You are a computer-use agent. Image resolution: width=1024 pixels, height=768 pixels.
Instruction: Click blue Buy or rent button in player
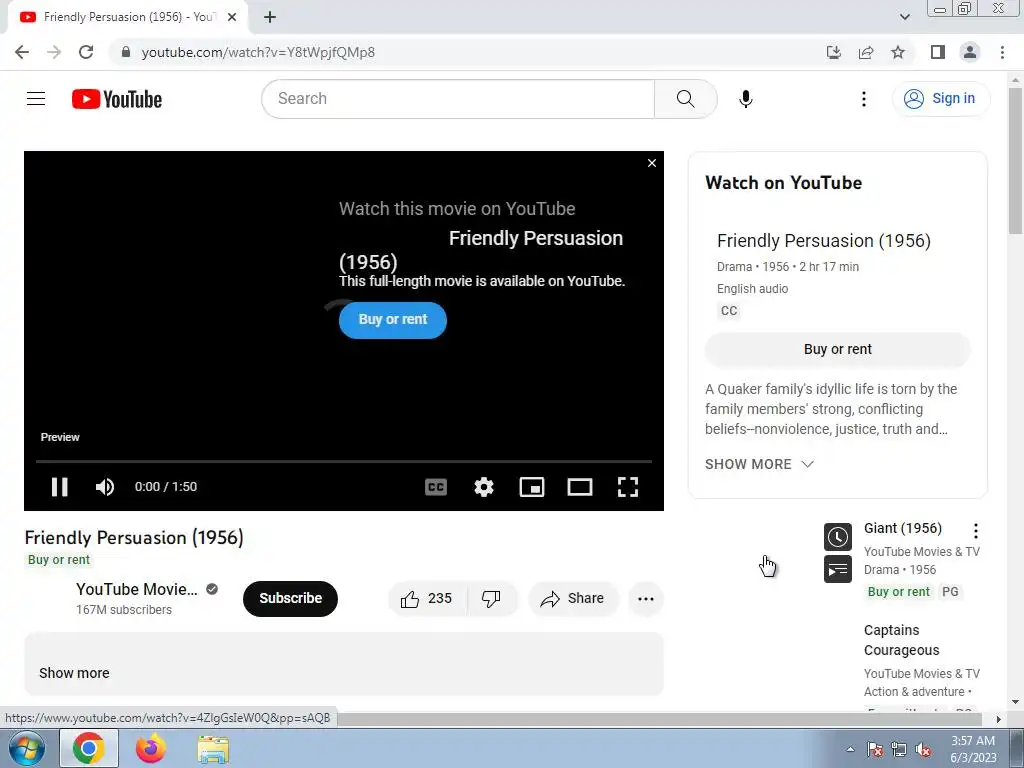392,320
